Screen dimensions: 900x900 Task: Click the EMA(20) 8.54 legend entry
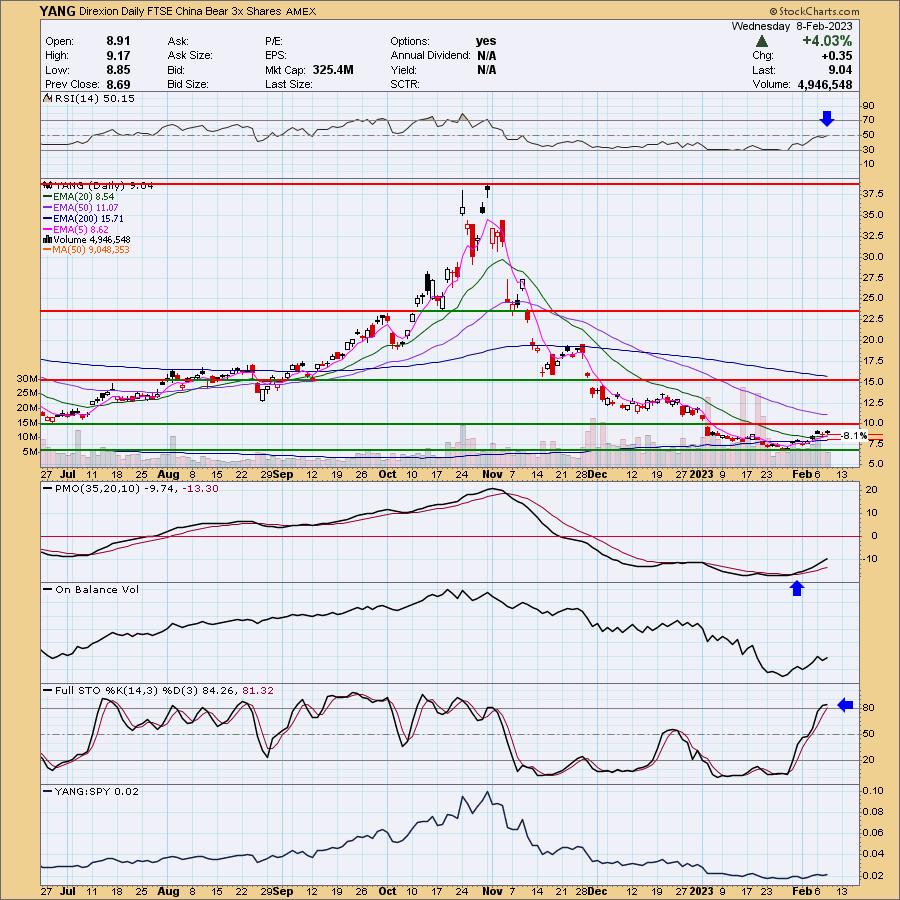point(79,196)
